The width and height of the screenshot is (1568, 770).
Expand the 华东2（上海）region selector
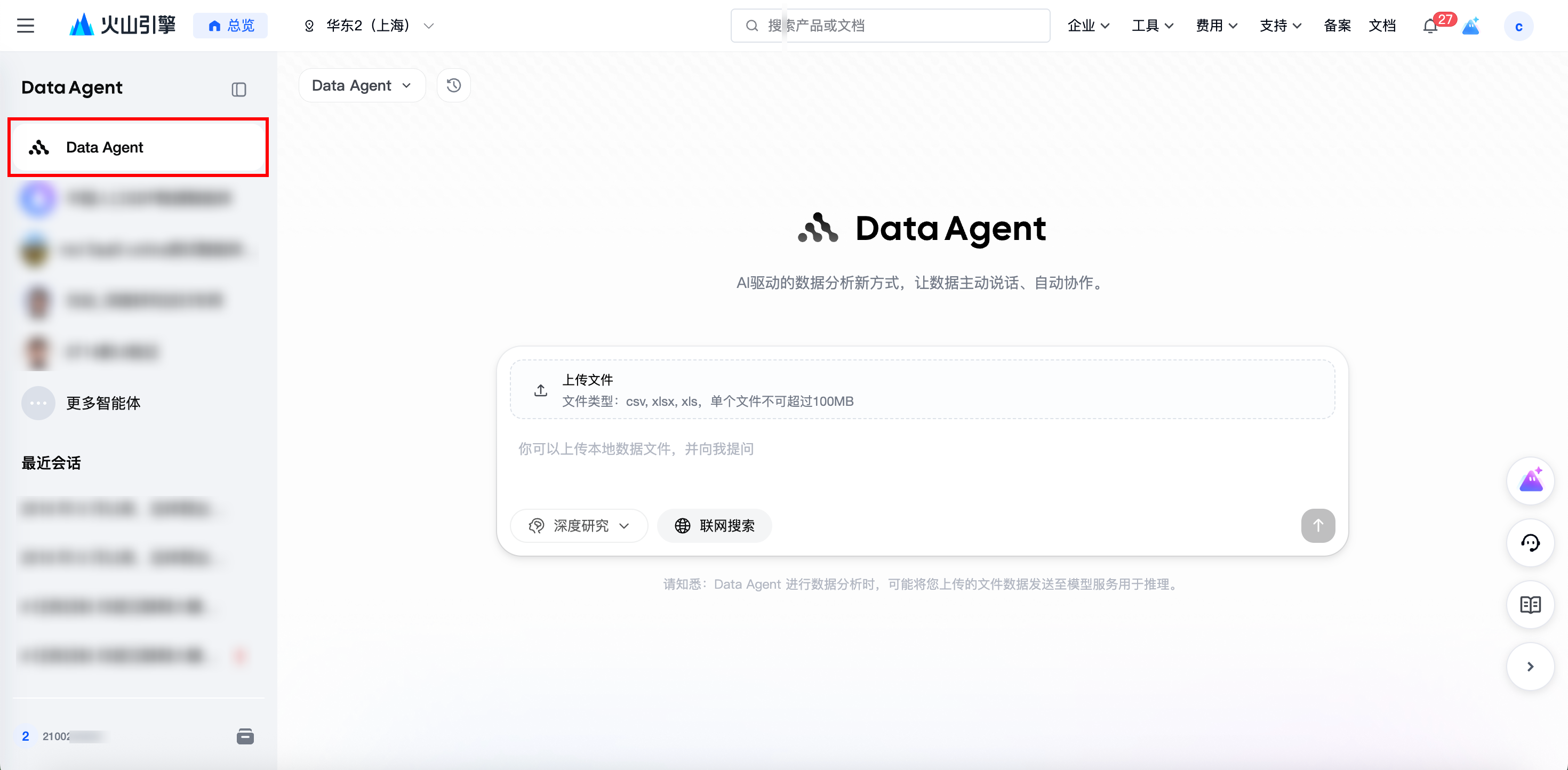[x=369, y=26]
